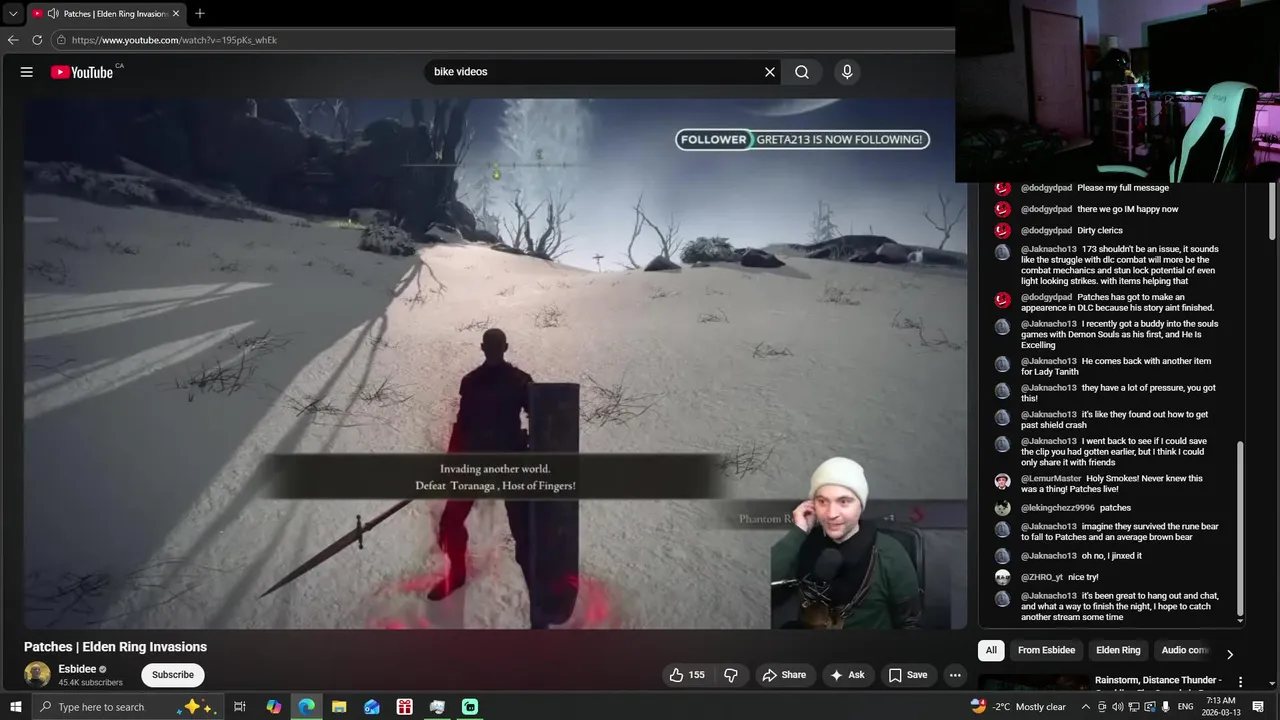Viewport: 1280px width, 720px height.
Task: Close the Patches Elden Ring tab
Action: (176, 14)
